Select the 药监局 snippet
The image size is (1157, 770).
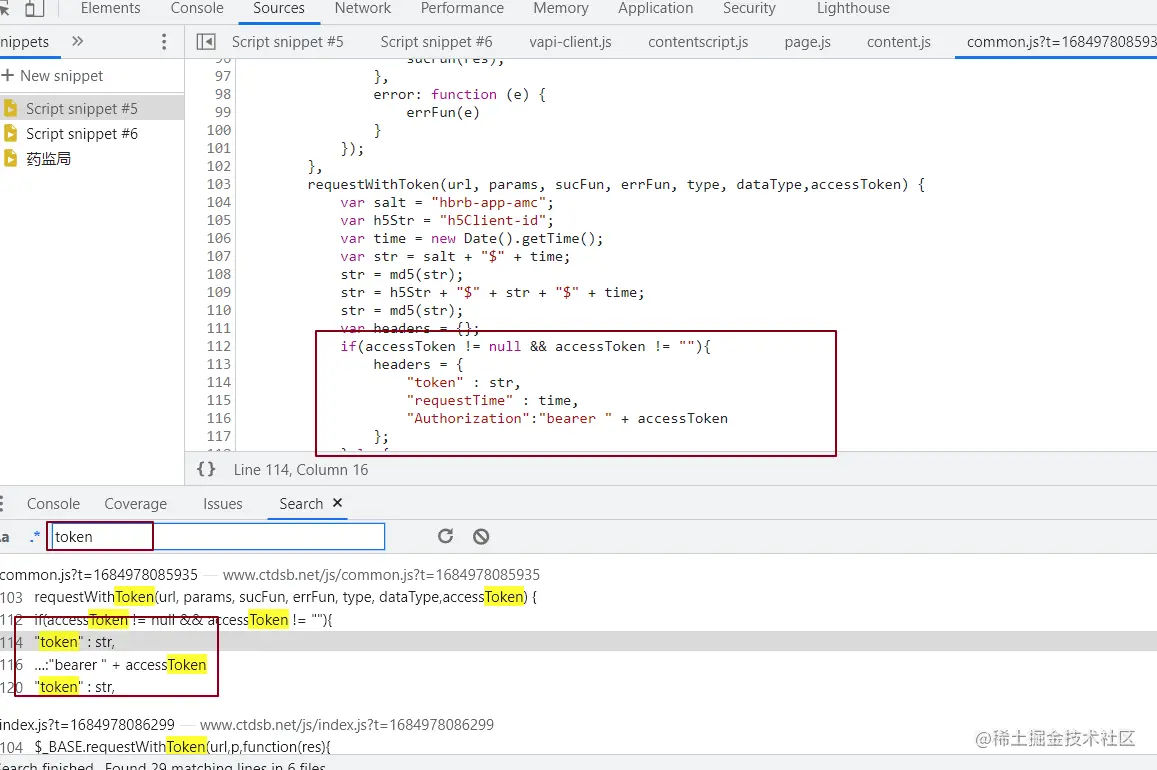(x=49, y=159)
